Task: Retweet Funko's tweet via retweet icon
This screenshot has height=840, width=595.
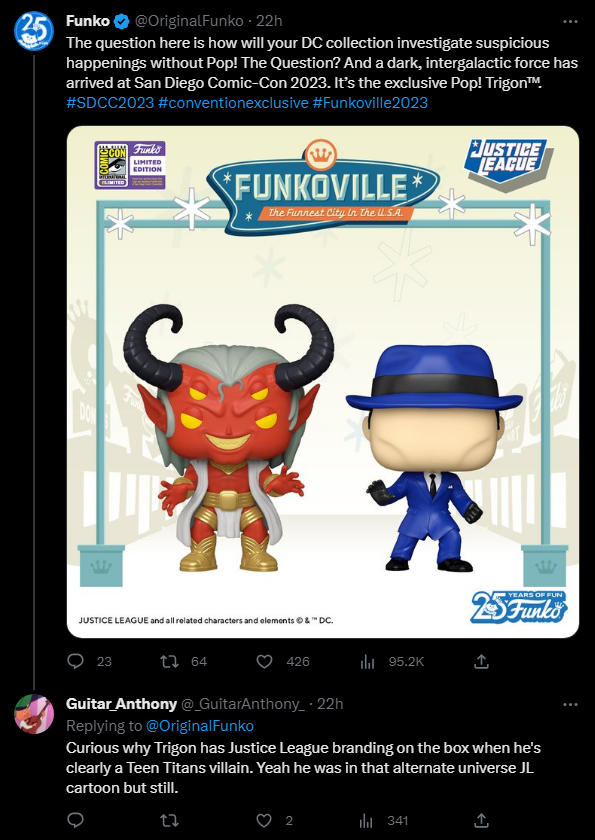Action: (170, 662)
